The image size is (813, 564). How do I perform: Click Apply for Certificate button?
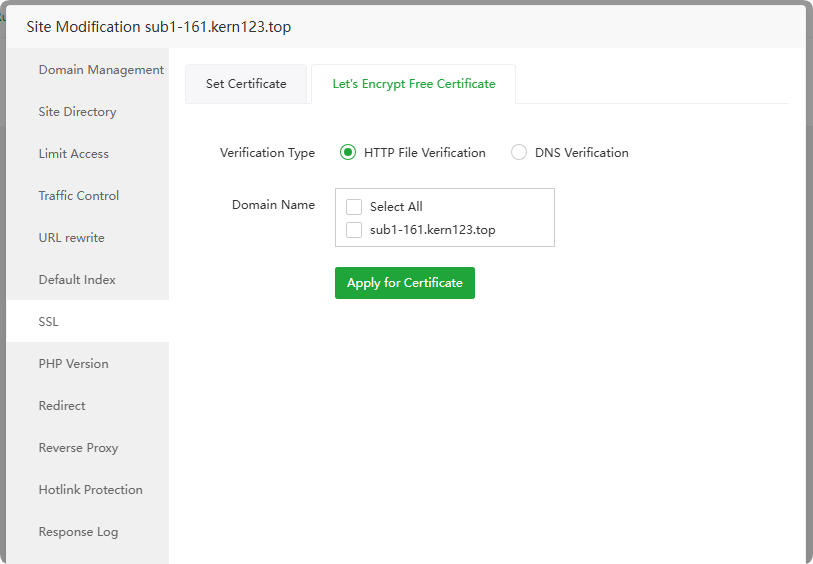click(x=405, y=283)
